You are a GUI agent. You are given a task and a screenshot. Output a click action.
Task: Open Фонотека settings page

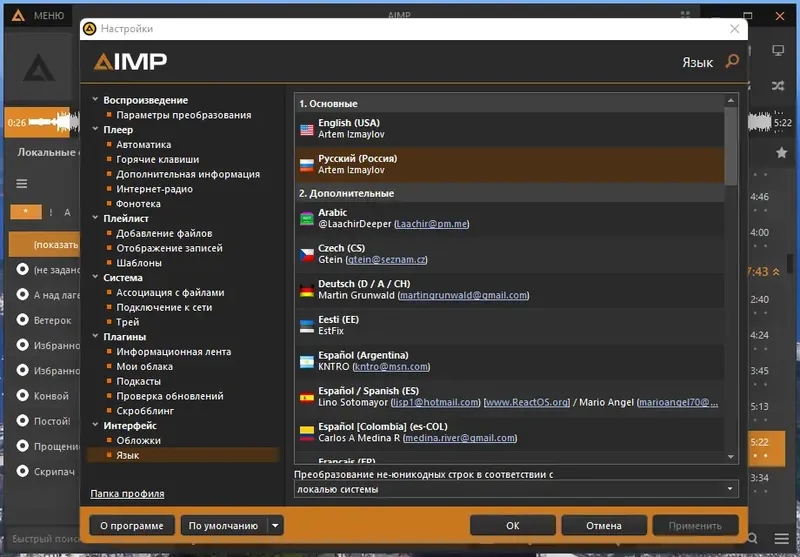click(138, 204)
